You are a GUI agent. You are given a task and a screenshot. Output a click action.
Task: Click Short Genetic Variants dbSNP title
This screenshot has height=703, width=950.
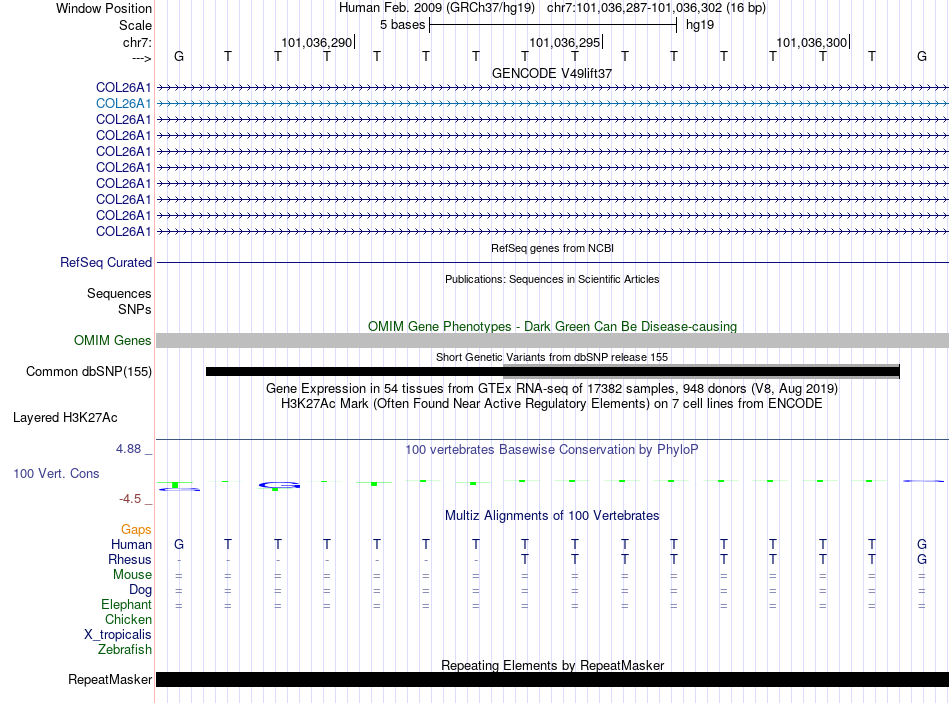(x=552, y=357)
